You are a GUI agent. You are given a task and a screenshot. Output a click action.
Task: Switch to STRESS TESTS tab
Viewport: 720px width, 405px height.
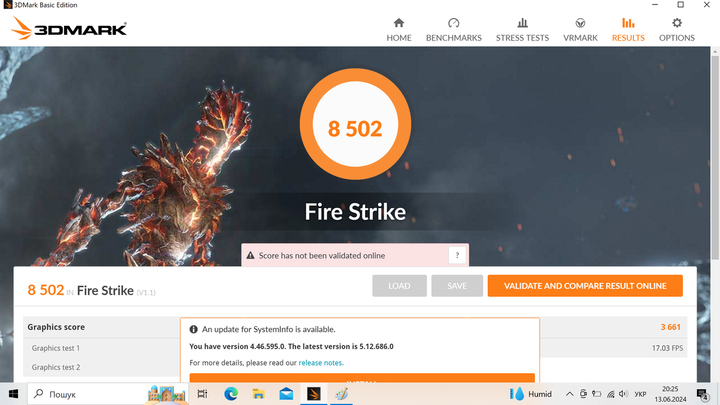(522, 30)
